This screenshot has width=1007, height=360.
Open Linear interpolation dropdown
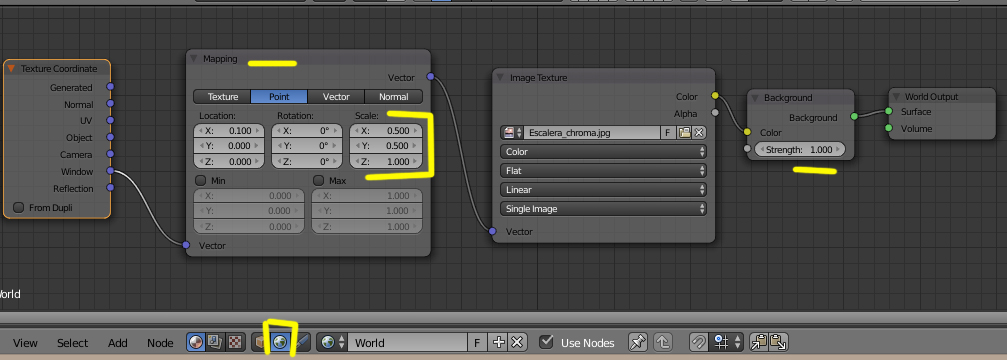[x=603, y=190]
